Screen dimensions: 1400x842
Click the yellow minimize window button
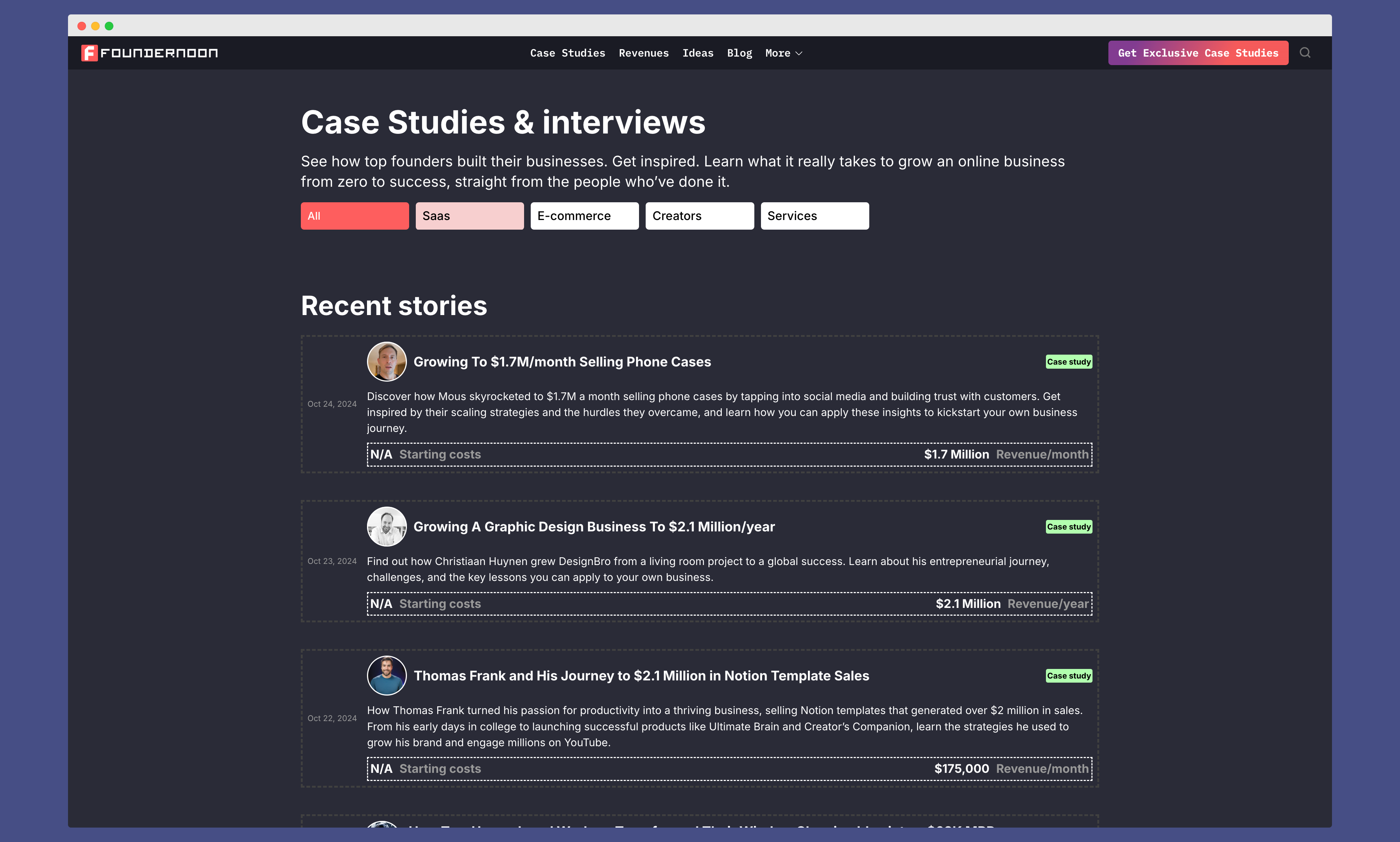pyautogui.click(x=95, y=26)
